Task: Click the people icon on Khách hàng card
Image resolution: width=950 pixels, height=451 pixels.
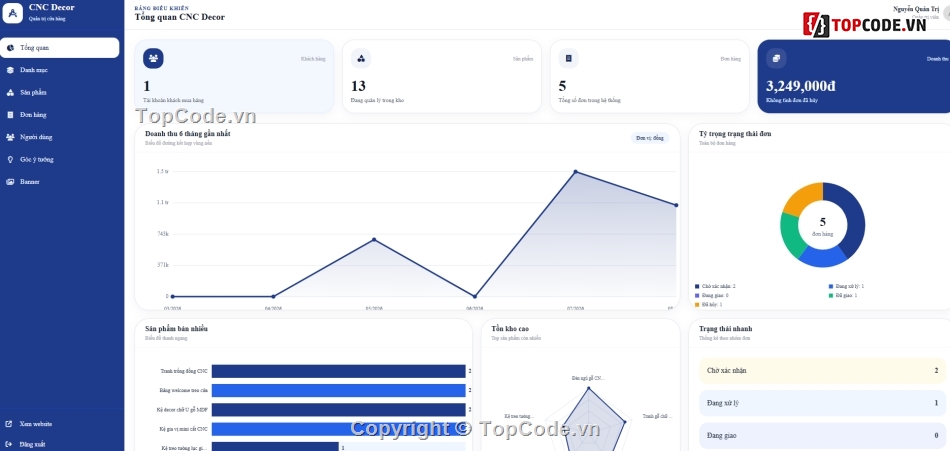Action: [x=153, y=58]
